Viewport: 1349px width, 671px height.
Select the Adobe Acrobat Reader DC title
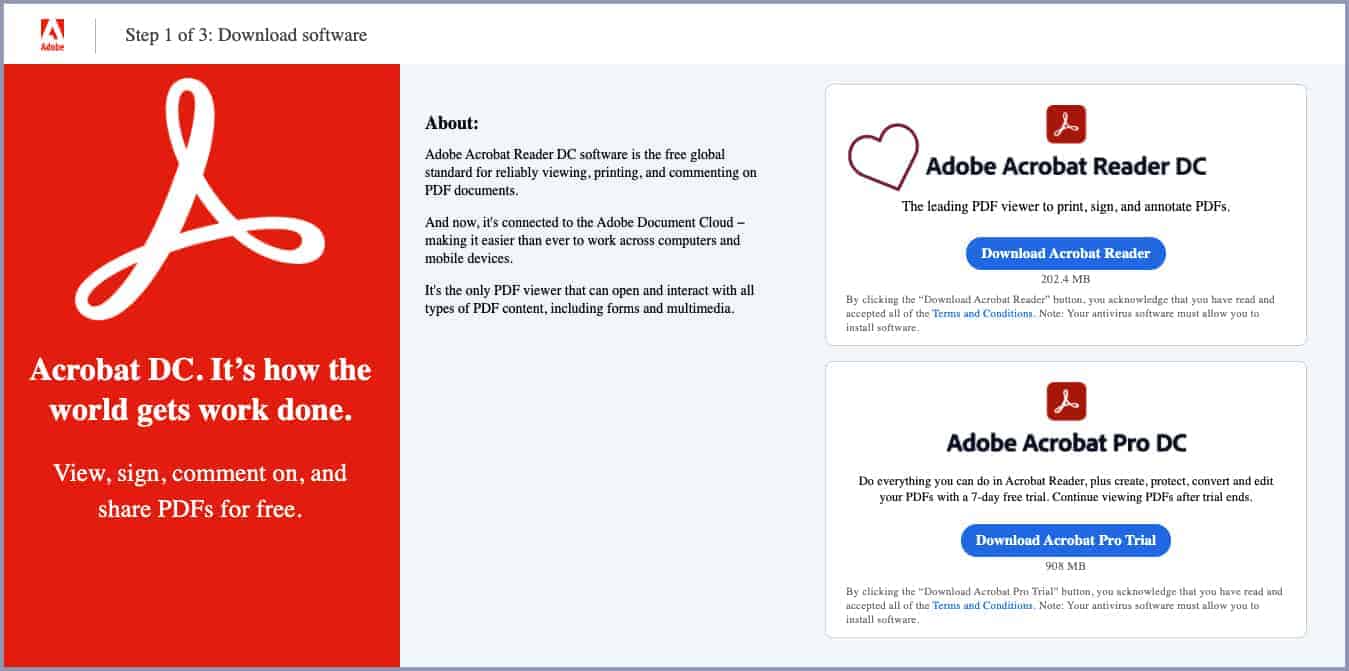[1066, 166]
